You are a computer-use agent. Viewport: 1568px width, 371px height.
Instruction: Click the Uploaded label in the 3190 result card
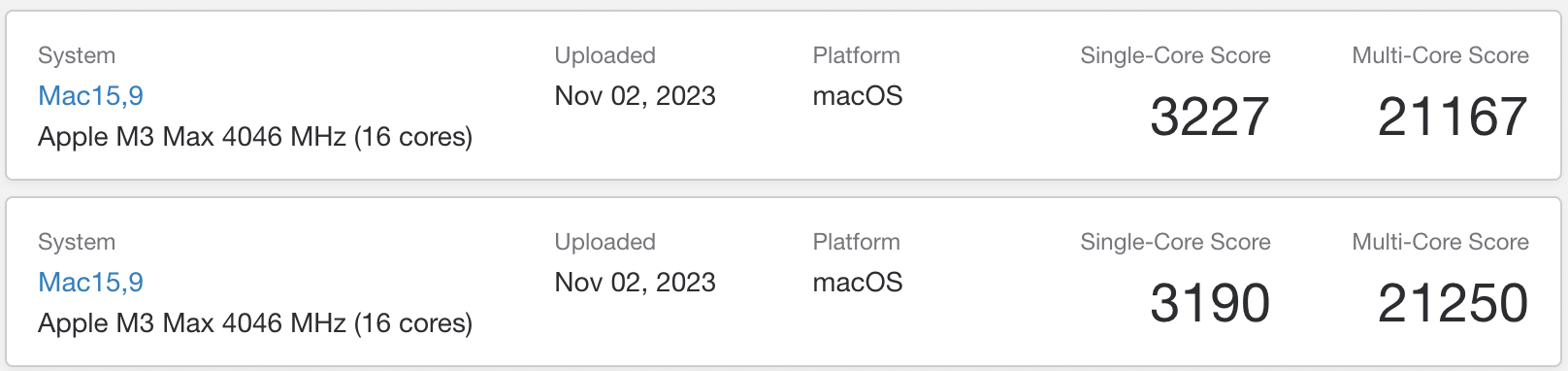tap(604, 243)
